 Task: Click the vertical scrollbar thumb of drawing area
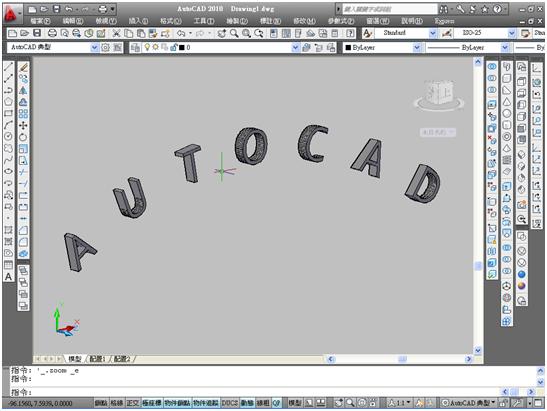(478, 266)
